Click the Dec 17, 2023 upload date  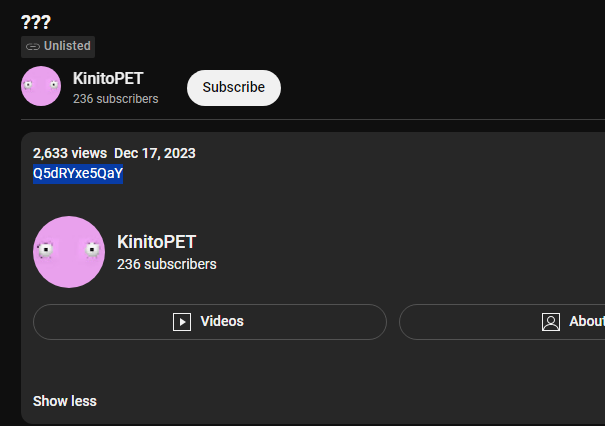click(x=155, y=153)
